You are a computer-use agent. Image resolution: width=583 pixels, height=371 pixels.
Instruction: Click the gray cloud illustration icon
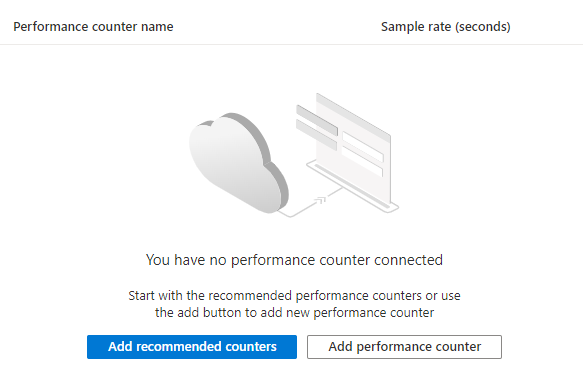(x=238, y=164)
